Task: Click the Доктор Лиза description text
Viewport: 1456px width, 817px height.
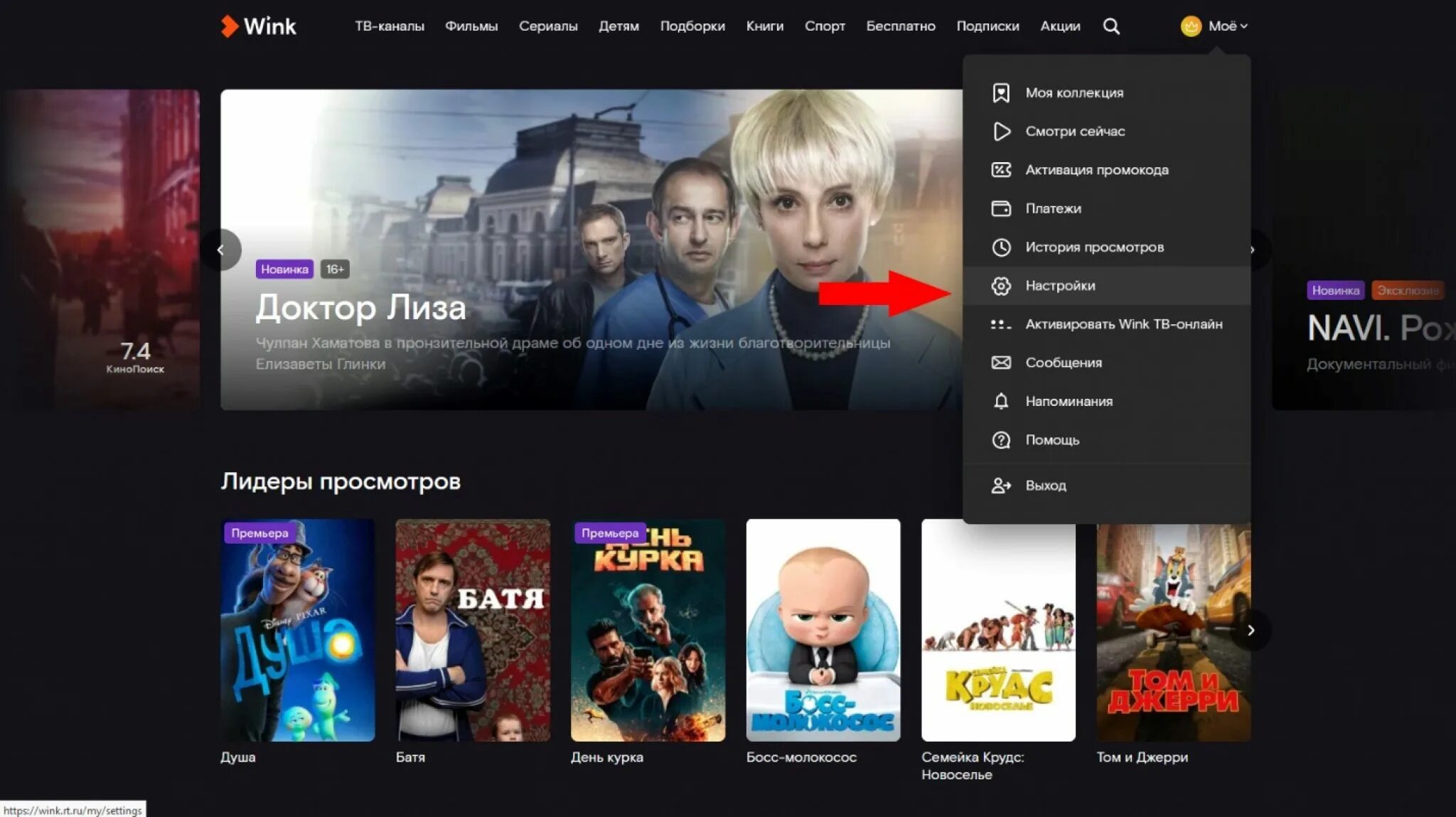Action: tap(573, 353)
